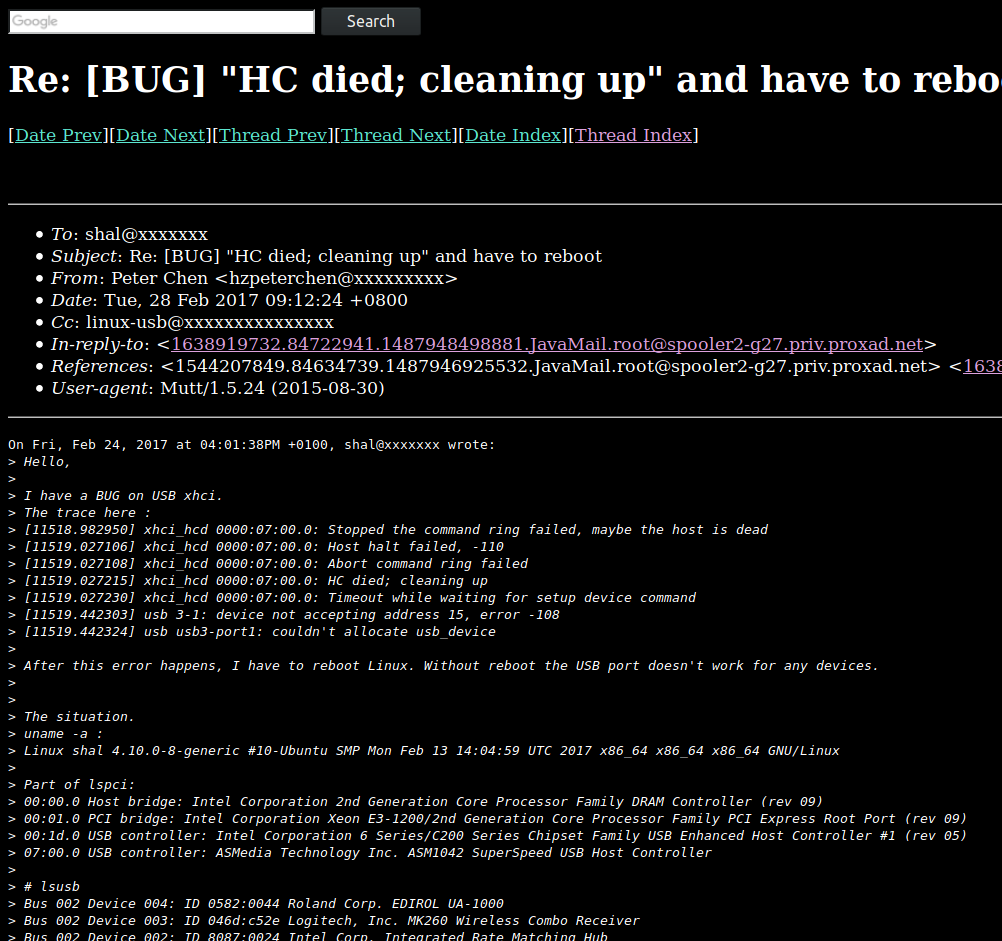Image resolution: width=1002 pixels, height=941 pixels.
Task: Click the 'On Fri, Feb 24, 2017' attribution line
Action: click(252, 445)
